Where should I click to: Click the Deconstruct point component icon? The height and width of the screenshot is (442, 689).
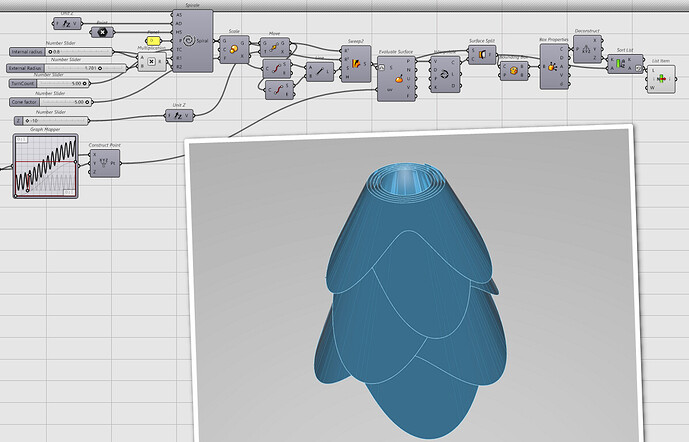[586, 49]
